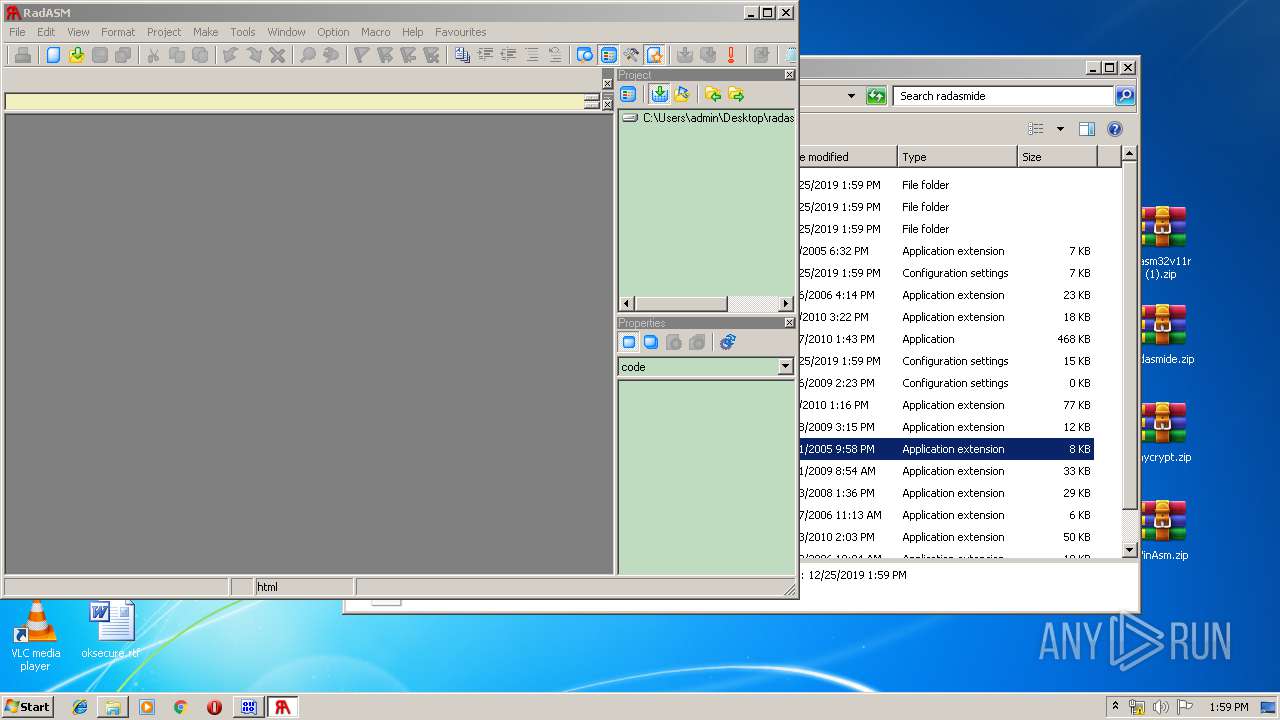Click the Save All toolbar icon
Screen dimensions: 1280x720
(123, 55)
